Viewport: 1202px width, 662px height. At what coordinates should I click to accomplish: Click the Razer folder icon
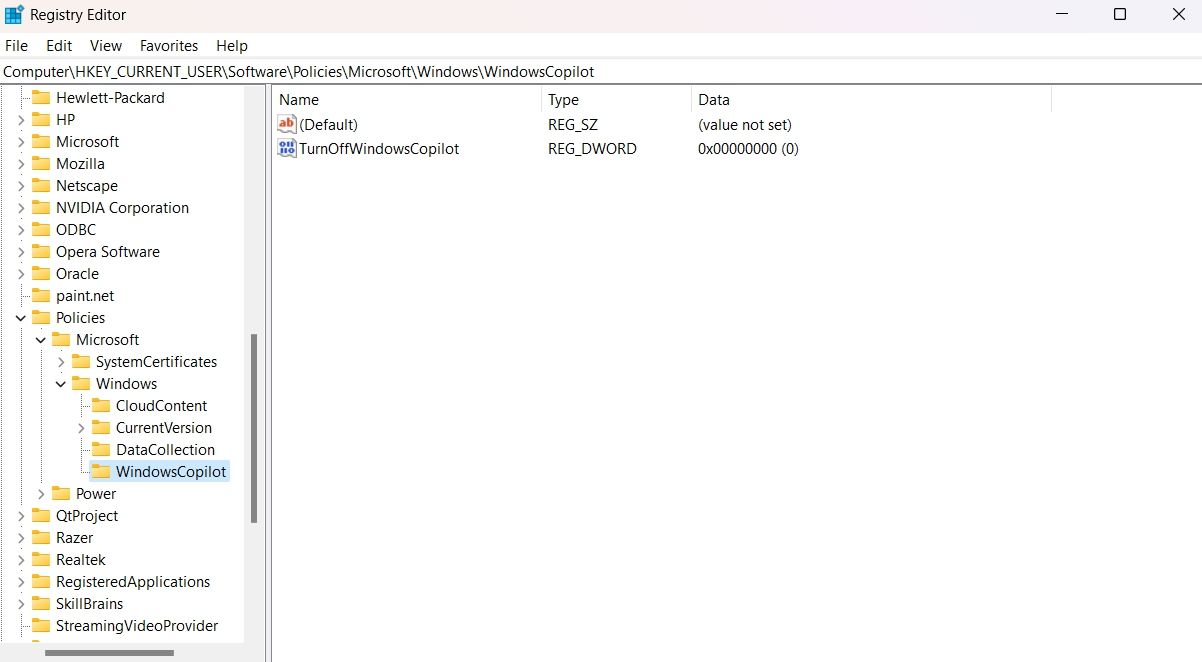point(41,538)
